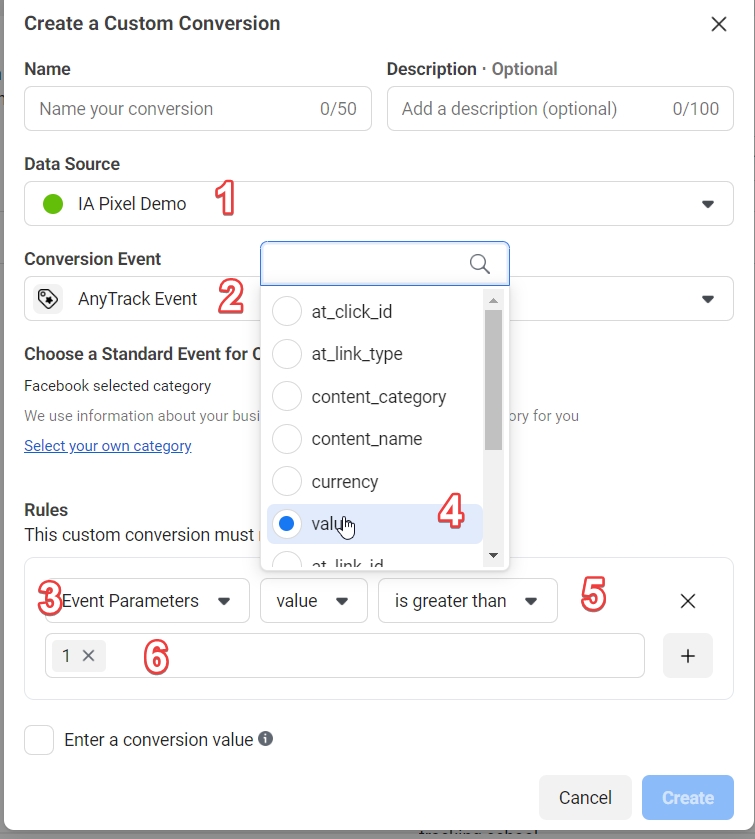Select the at_click_id radio option
The width and height of the screenshot is (755, 839).
[x=287, y=312]
